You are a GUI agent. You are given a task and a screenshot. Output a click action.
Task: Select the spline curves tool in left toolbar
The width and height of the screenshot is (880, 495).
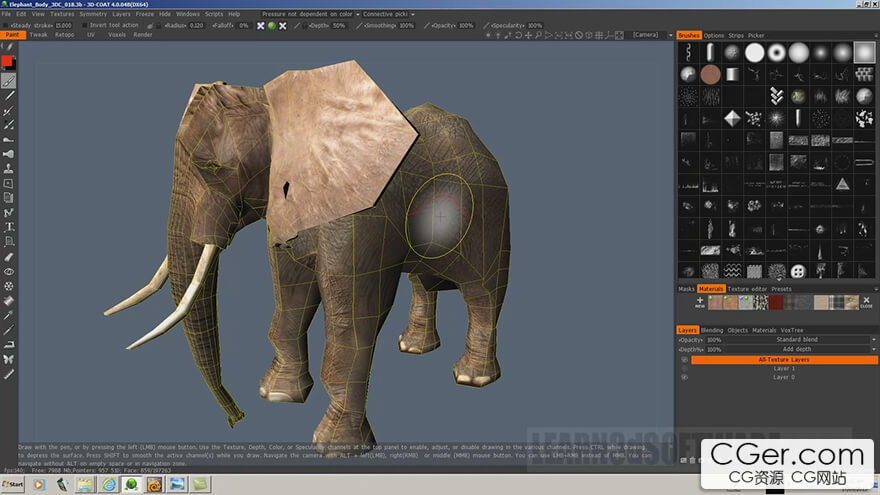(8, 213)
